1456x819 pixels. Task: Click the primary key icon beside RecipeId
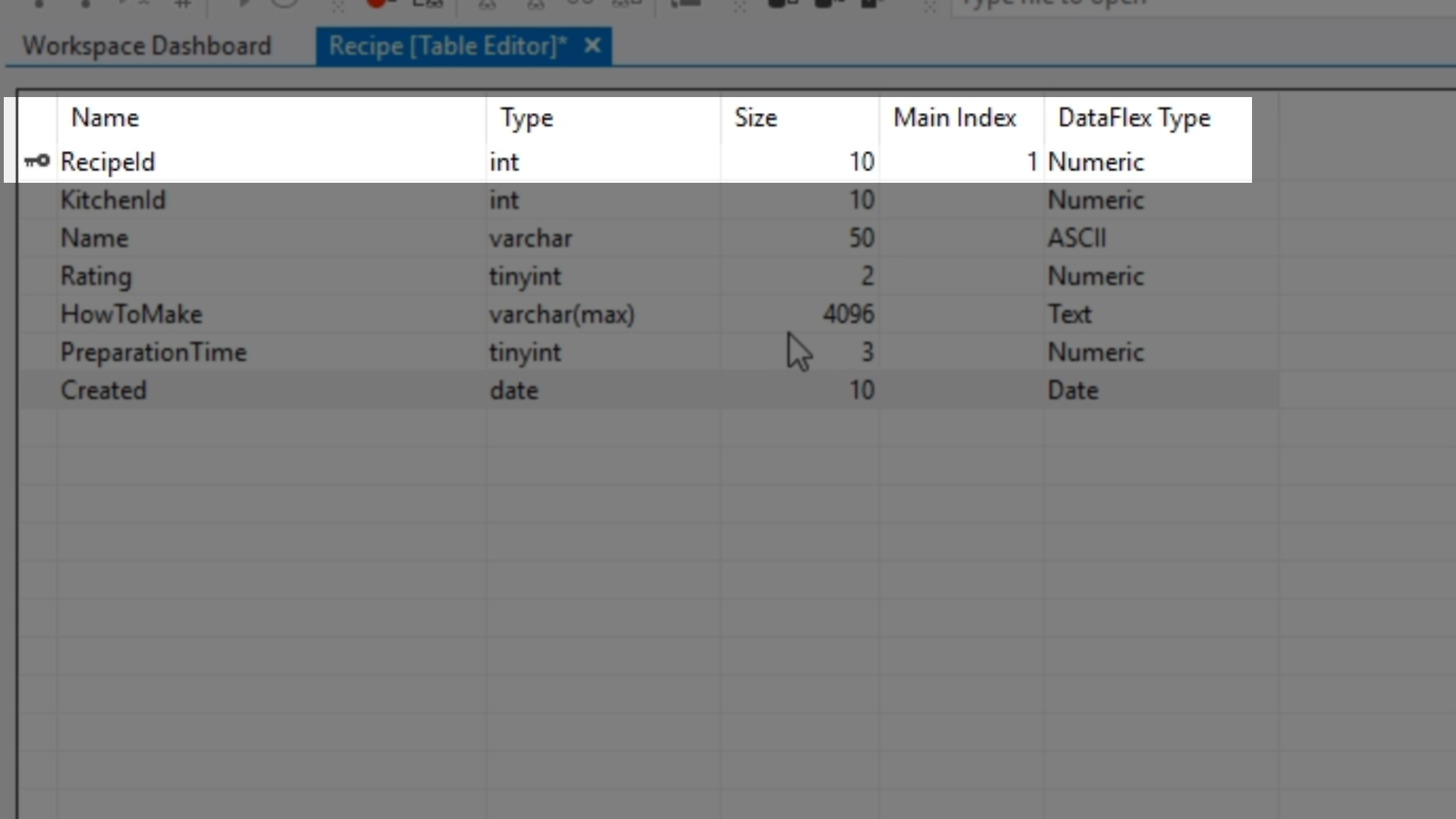[36, 162]
